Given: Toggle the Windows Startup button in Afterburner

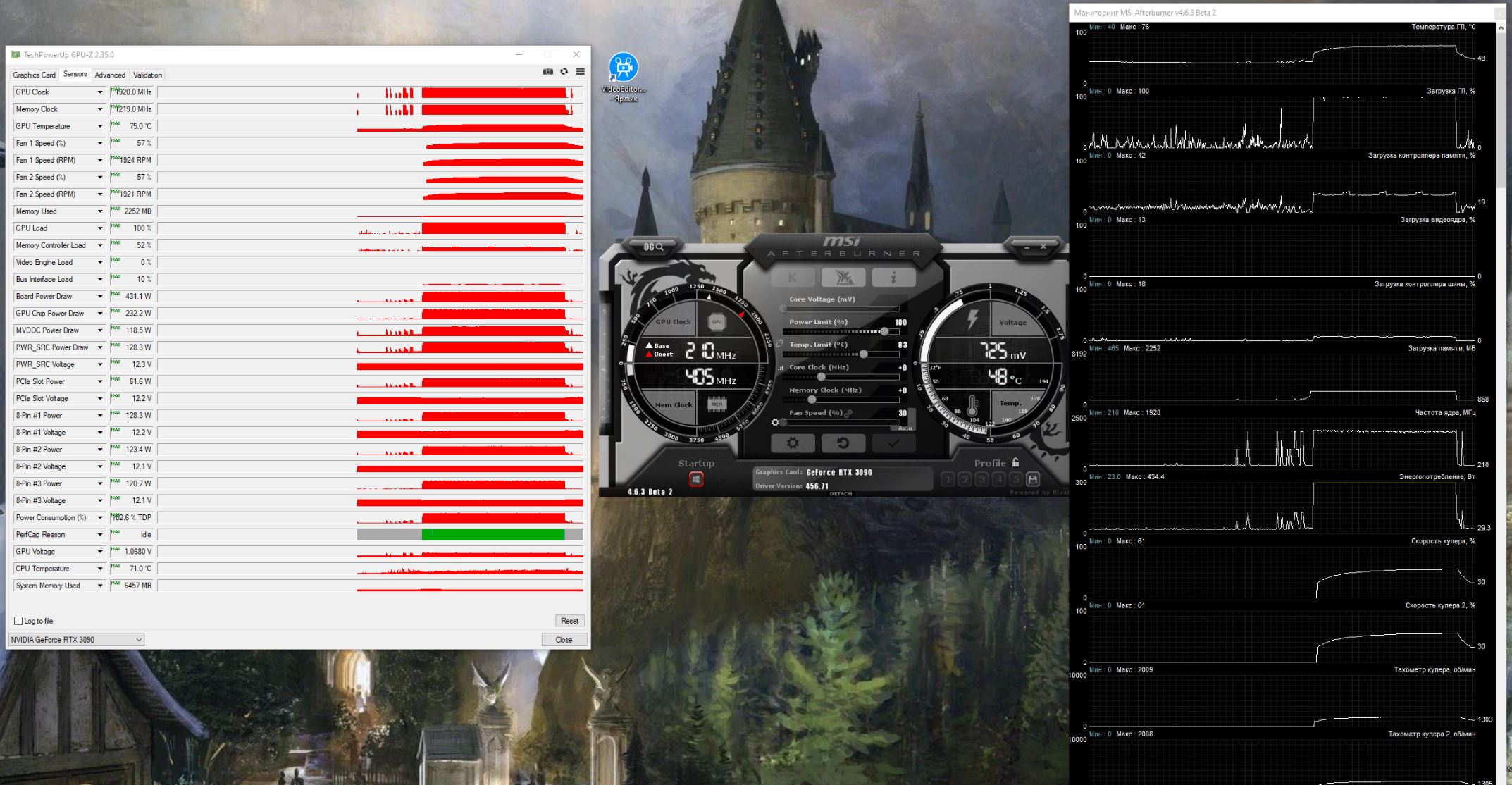Looking at the screenshot, I should pos(696,479).
